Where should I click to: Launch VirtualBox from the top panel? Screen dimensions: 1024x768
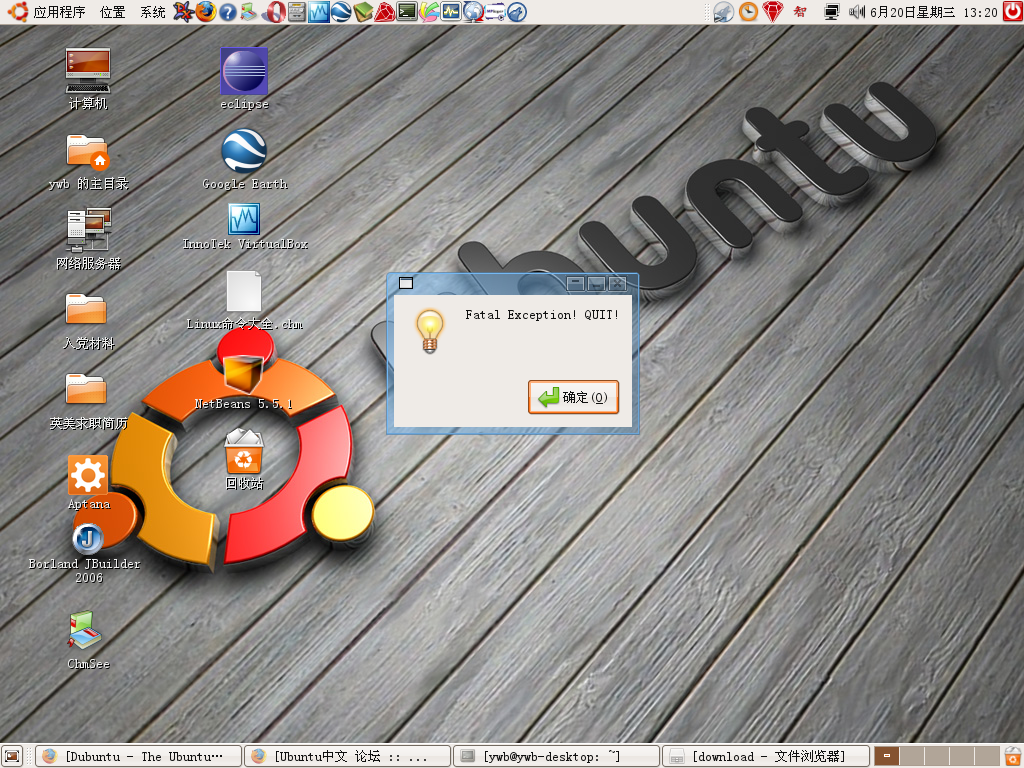coord(319,12)
